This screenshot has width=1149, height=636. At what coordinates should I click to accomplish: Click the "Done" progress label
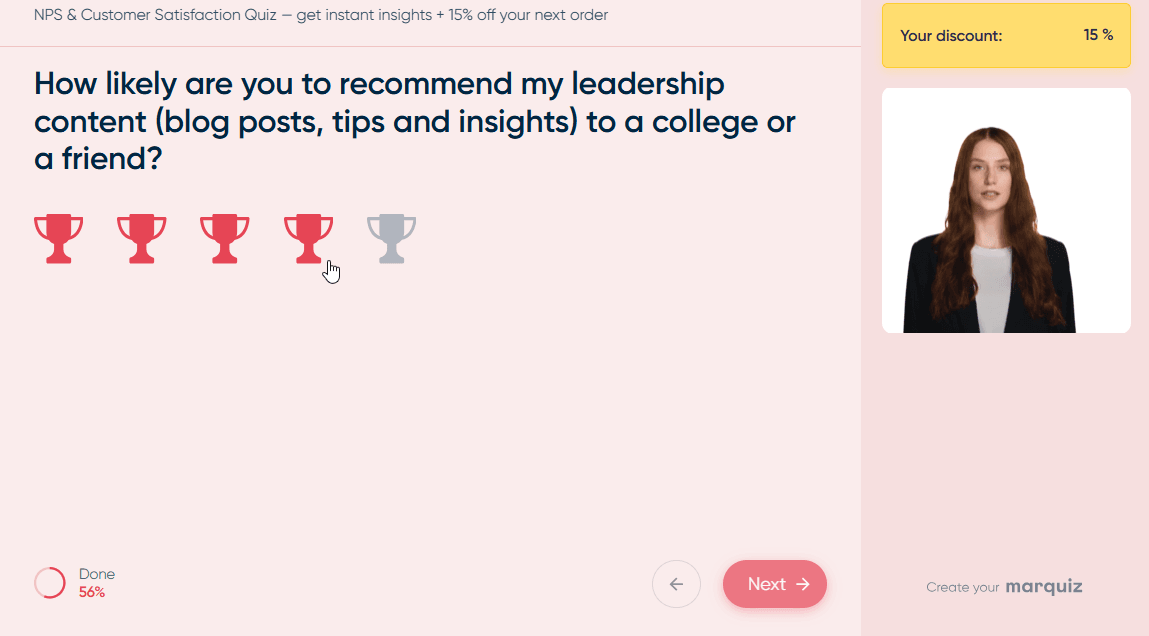pyautogui.click(x=97, y=574)
